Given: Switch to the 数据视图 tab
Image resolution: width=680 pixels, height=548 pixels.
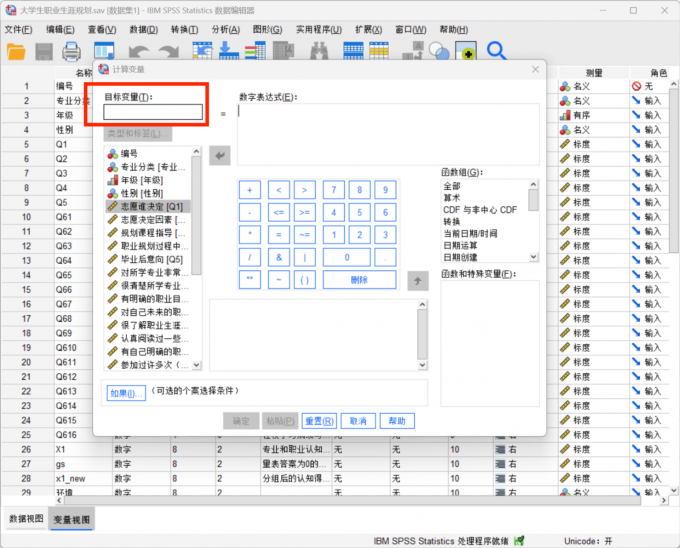Looking at the screenshot, I should click(26, 519).
